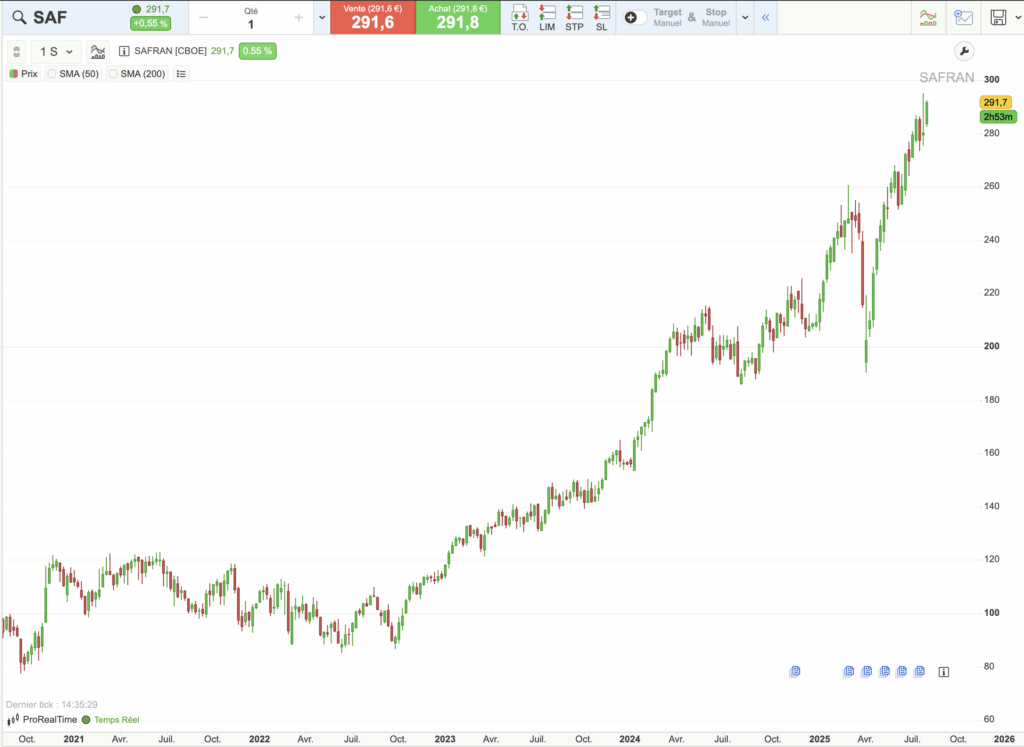Image resolution: width=1024 pixels, height=747 pixels.
Task: Enable the SMA (200) indicator
Action: point(137,73)
